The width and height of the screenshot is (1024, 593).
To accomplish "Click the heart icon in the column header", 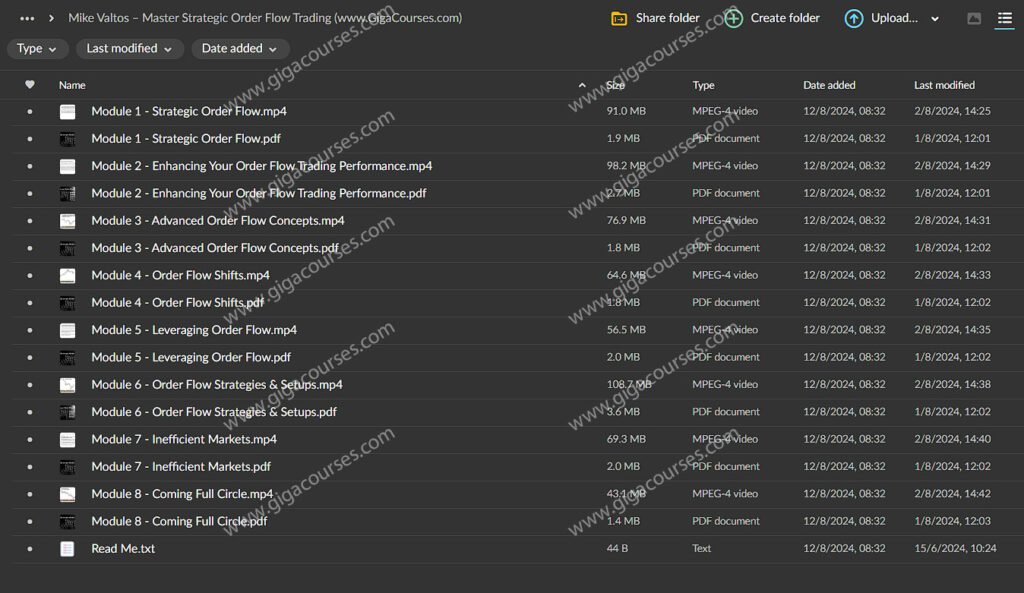I will 29,85.
